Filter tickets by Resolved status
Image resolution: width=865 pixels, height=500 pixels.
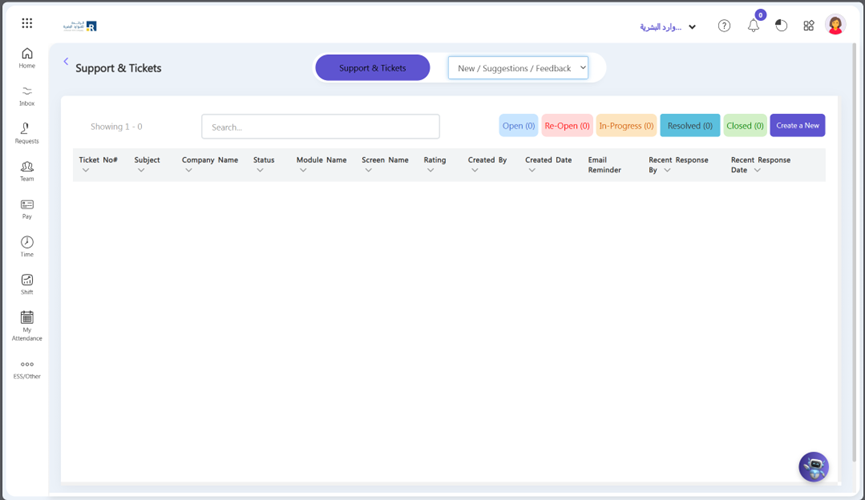pos(690,126)
